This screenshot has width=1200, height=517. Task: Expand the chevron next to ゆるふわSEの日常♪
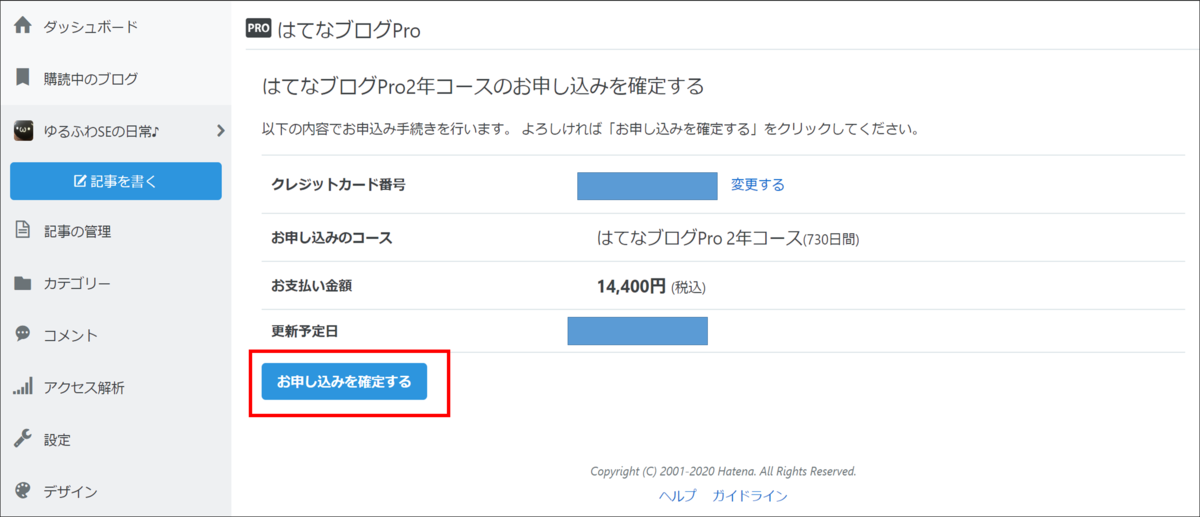pyautogui.click(x=220, y=130)
